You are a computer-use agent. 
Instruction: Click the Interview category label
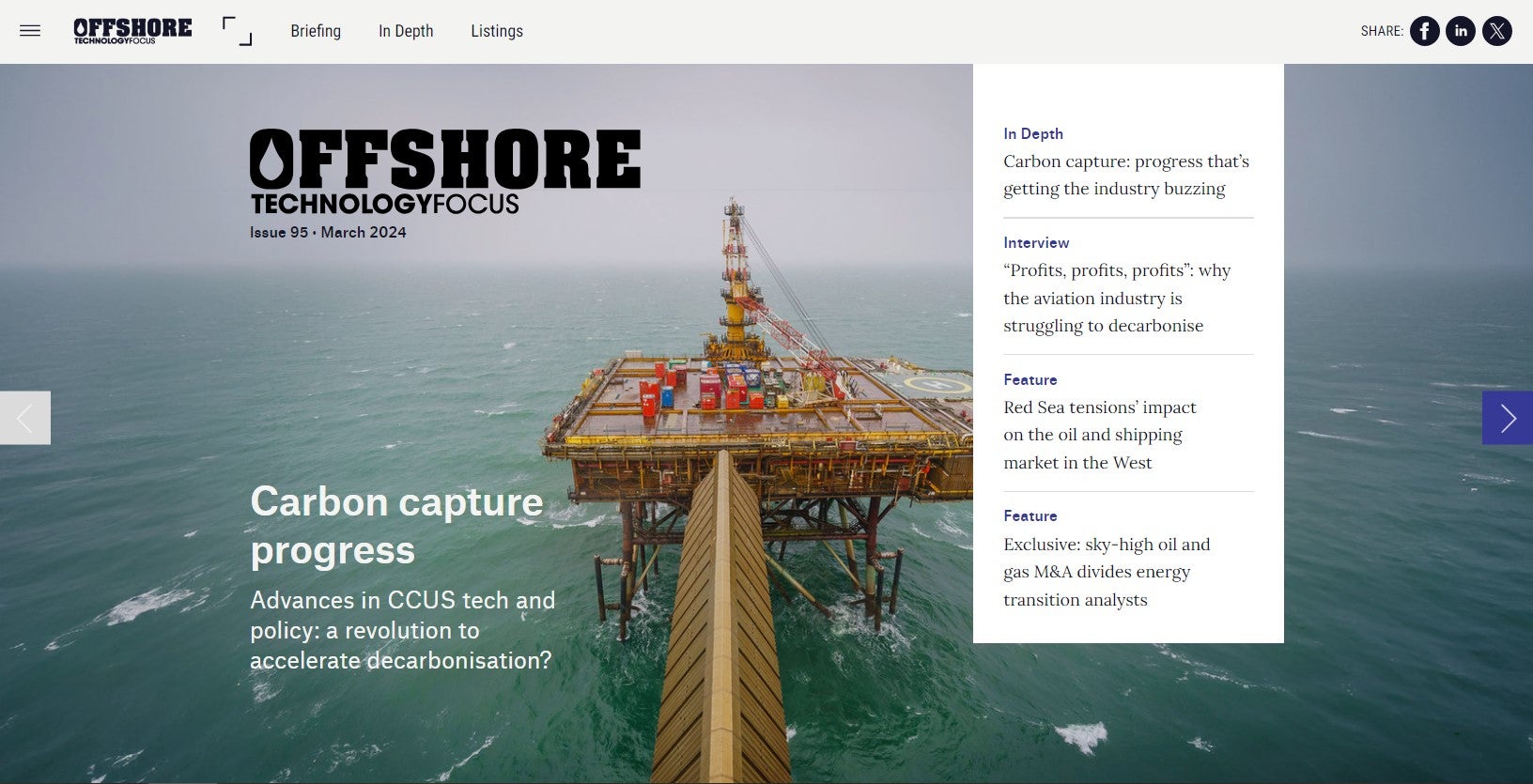1036,242
